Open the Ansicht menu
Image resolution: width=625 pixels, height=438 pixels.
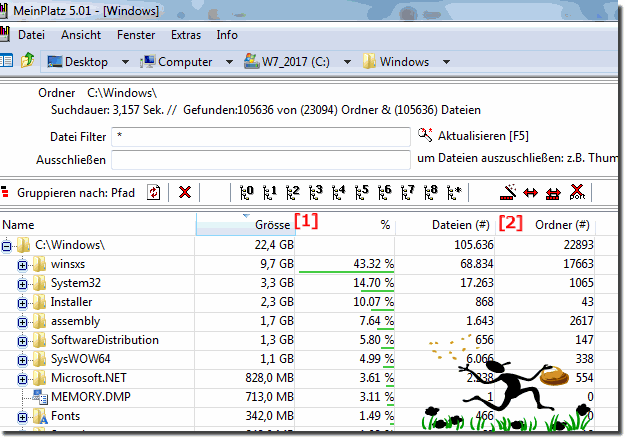pyautogui.click(x=81, y=35)
